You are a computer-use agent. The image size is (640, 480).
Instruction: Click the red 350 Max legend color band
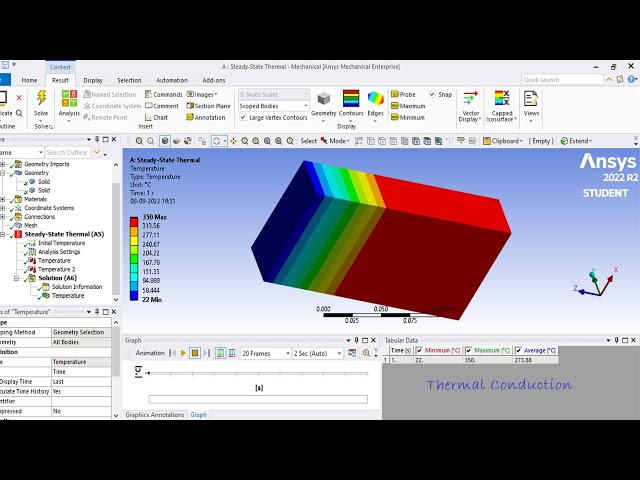click(x=134, y=222)
